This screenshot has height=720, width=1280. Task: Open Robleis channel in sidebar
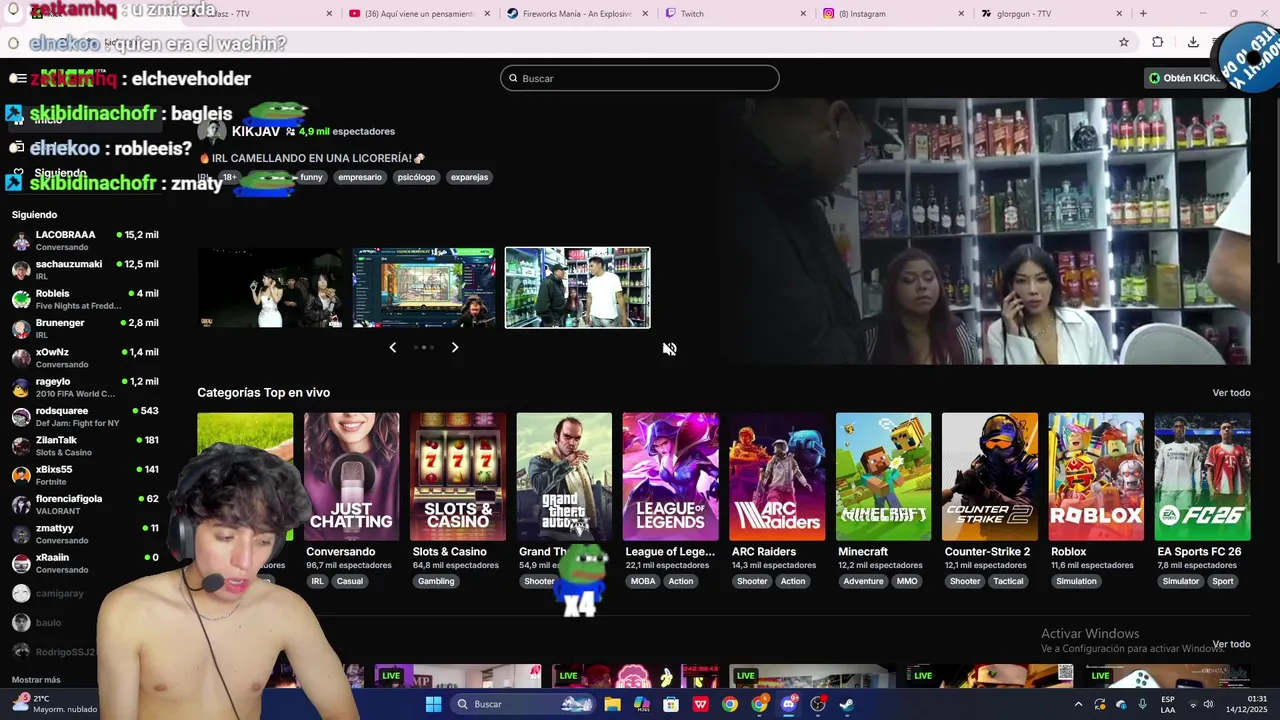coord(85,299)
